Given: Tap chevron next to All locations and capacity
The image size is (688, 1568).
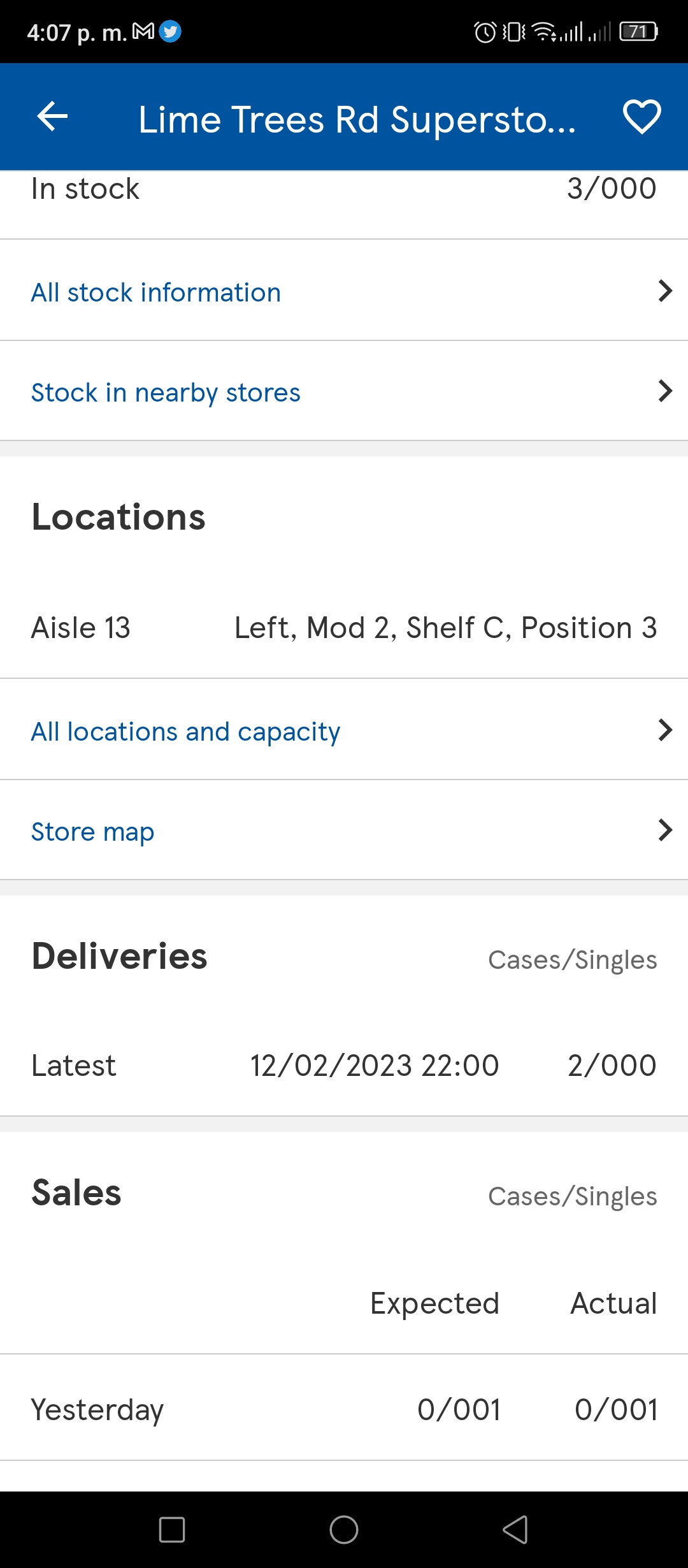Looking at the screenshot, I should pos(665,730).
